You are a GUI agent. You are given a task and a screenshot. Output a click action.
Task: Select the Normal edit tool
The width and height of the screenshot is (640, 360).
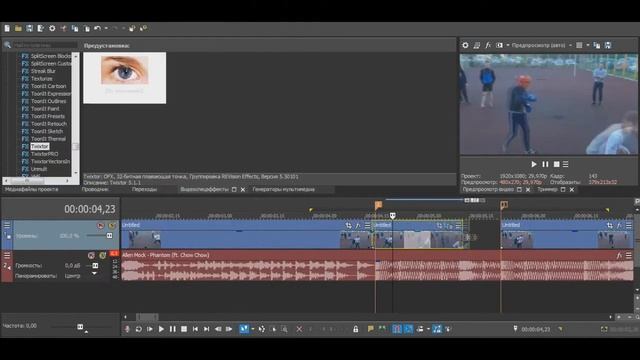[x=244, y=329]
